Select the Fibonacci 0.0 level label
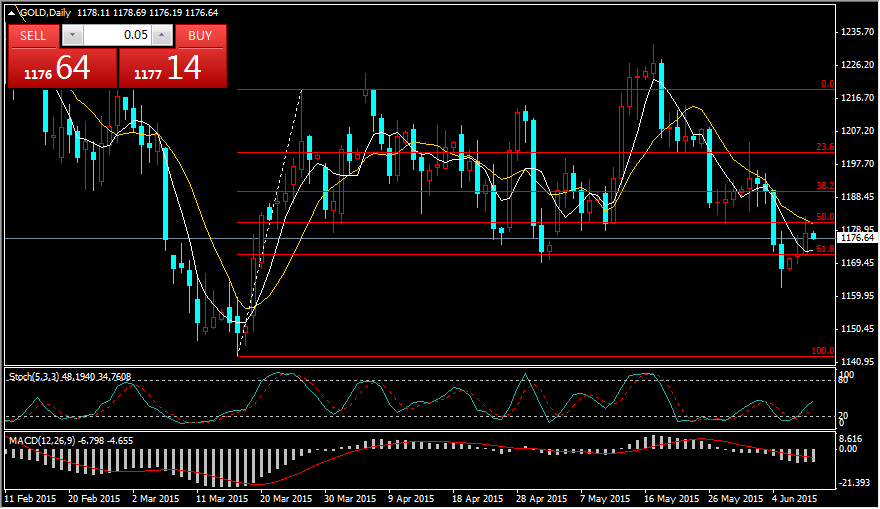Viewport: 880px width, 509px height. (826, 85)
